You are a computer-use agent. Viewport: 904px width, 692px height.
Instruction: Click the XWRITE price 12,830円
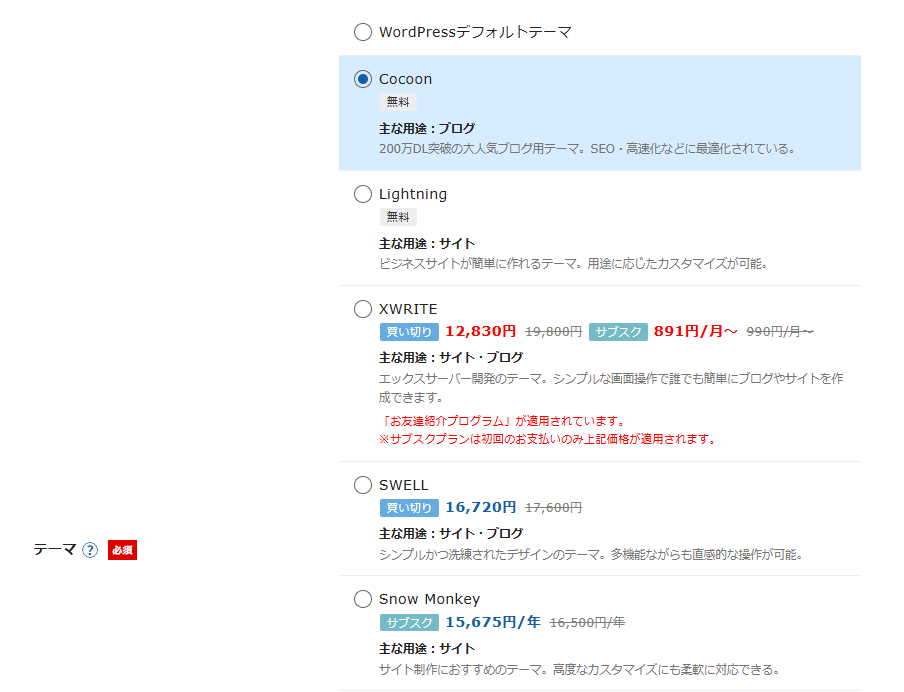coord(481,332)
